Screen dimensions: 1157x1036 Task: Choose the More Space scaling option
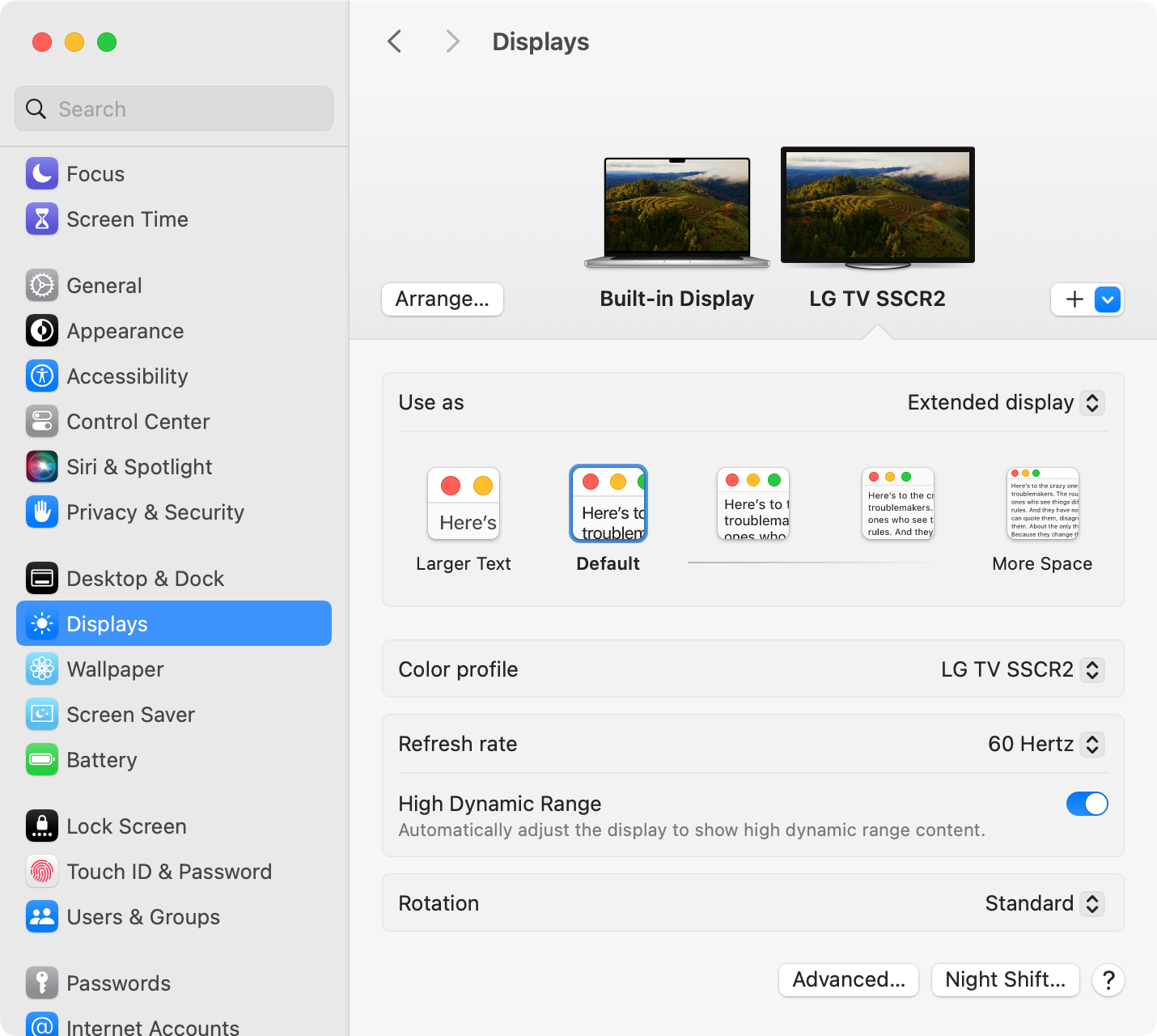pos(1042,503)
